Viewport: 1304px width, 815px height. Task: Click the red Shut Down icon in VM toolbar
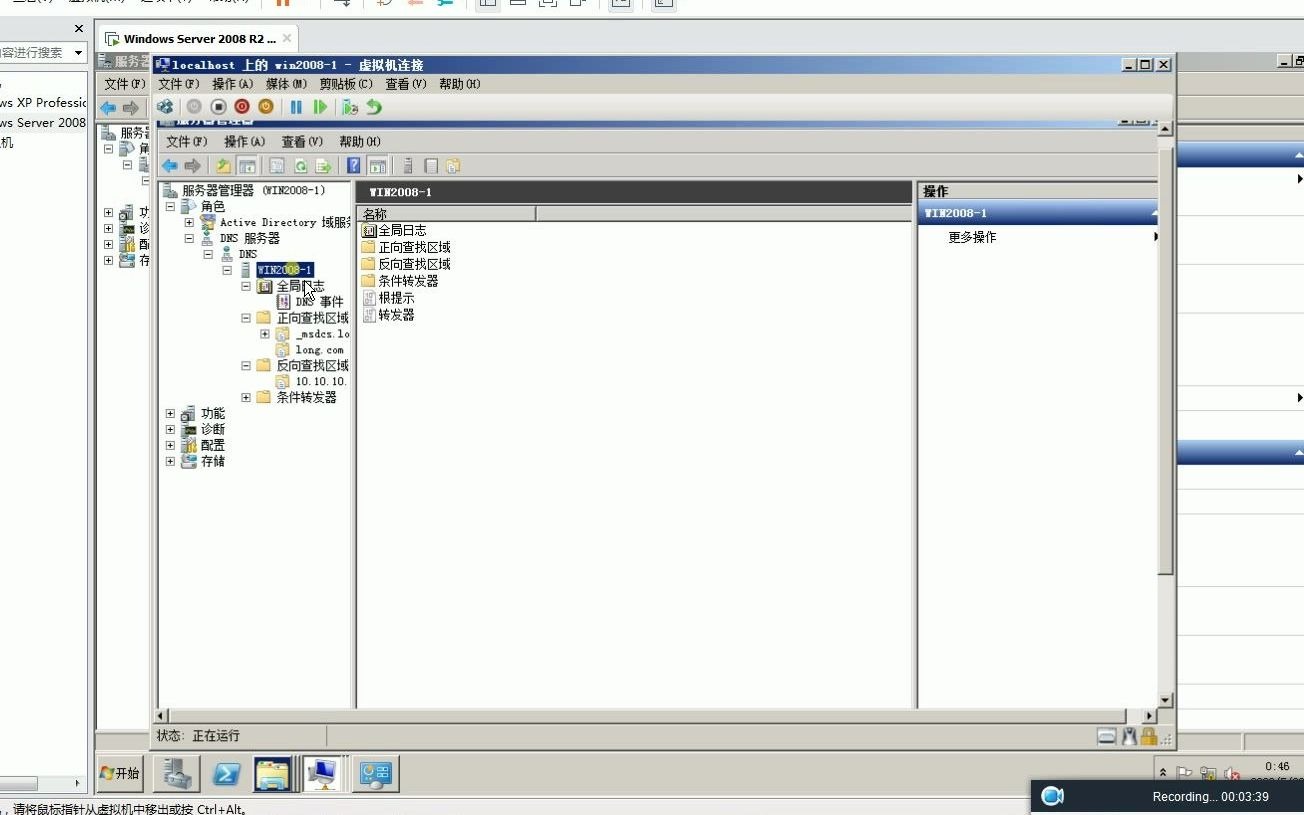tap(242, 106)
